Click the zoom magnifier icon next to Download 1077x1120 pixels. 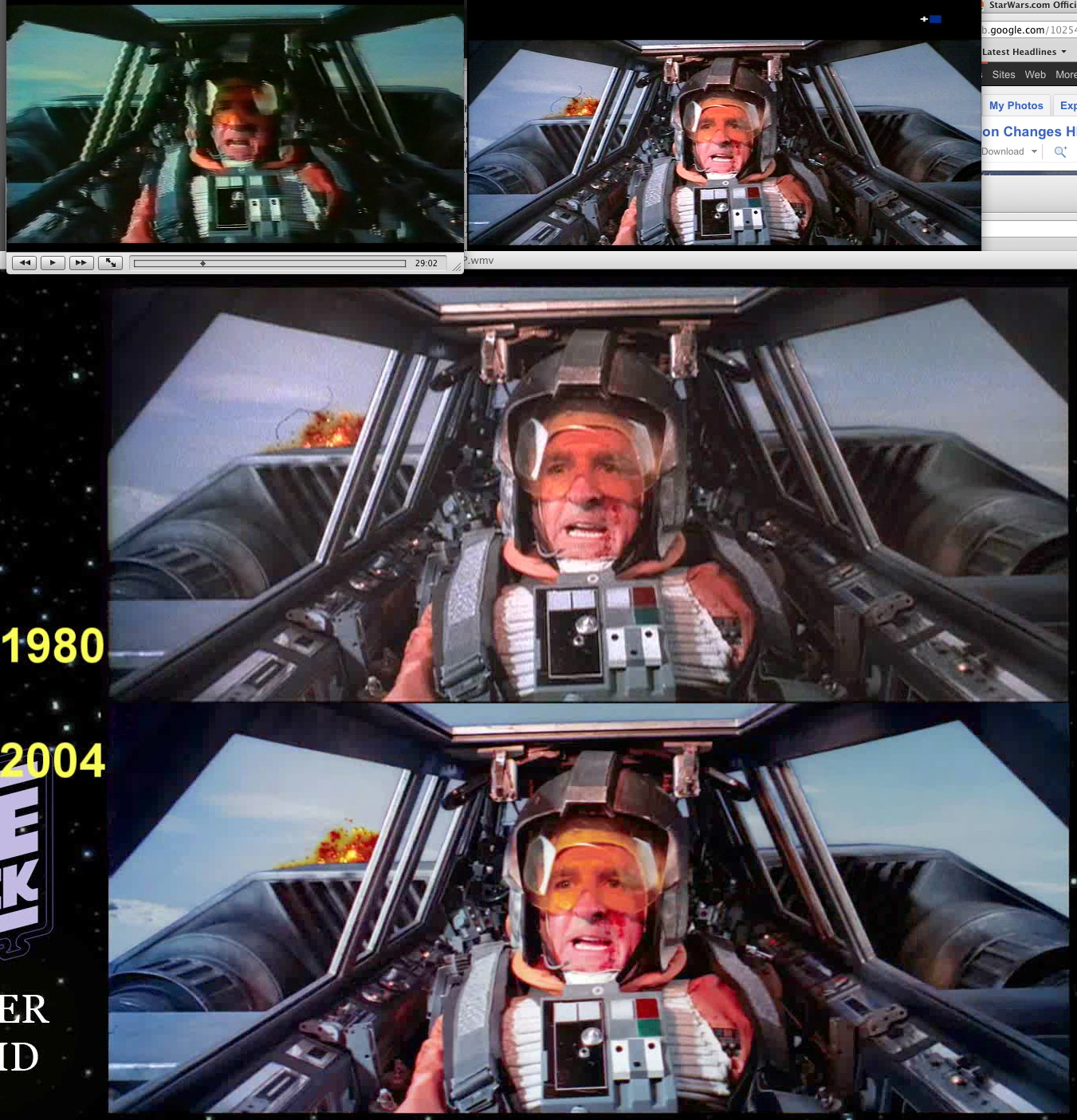pos(1059,151)
